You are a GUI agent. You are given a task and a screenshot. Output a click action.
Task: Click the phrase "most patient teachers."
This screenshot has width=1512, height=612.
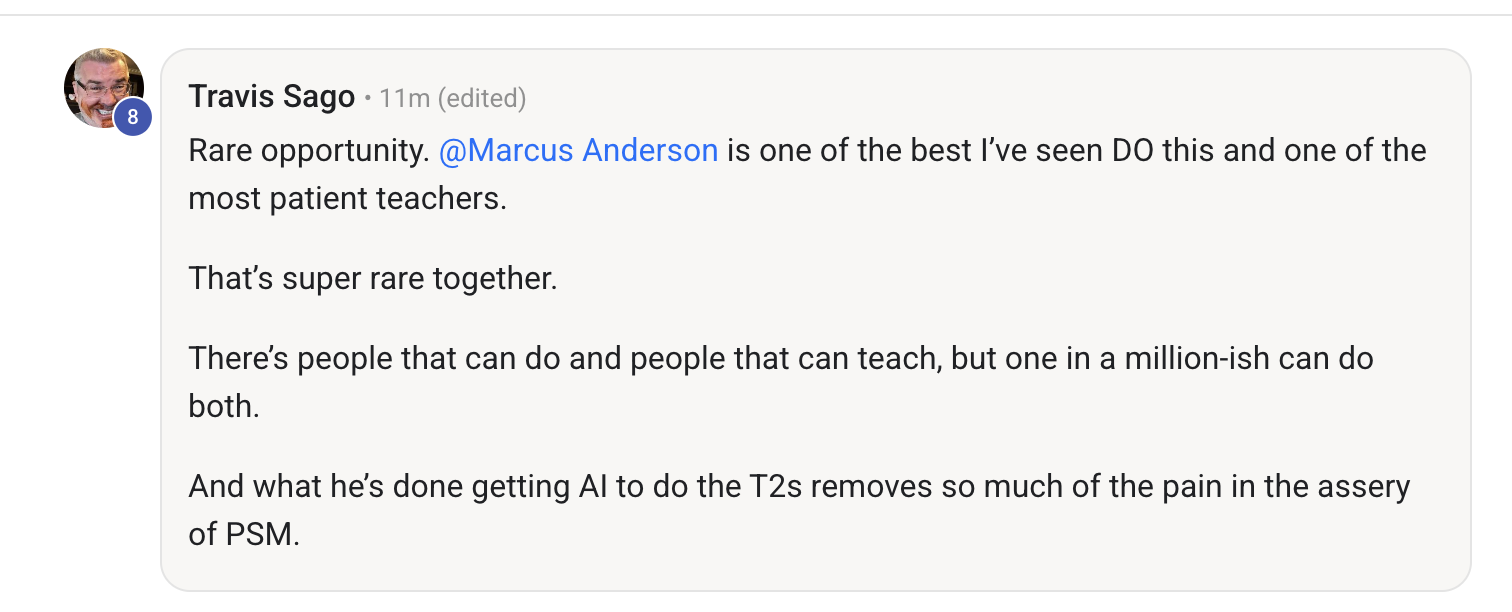click(348, 198)
